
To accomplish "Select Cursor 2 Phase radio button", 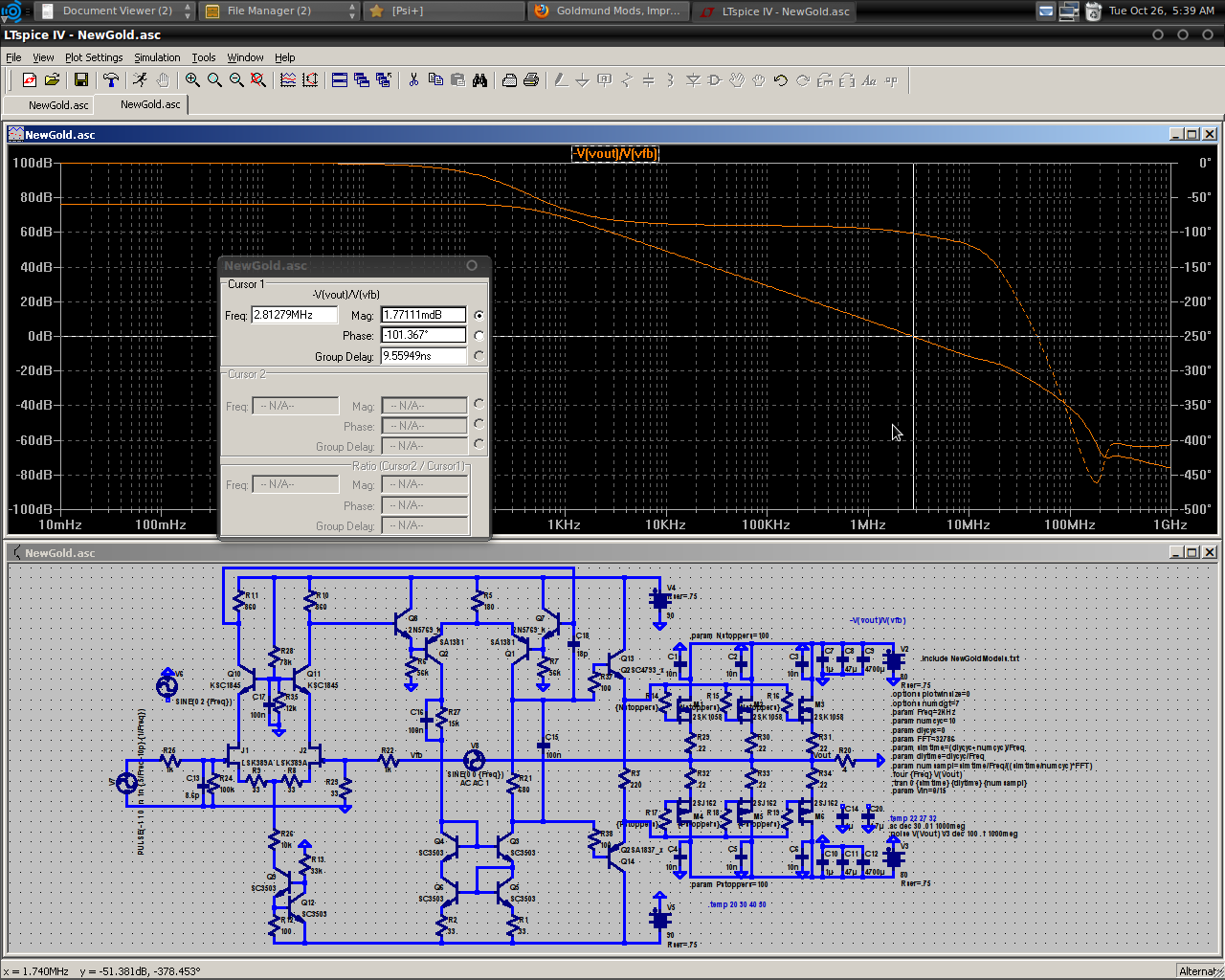I will coord(479,425).
